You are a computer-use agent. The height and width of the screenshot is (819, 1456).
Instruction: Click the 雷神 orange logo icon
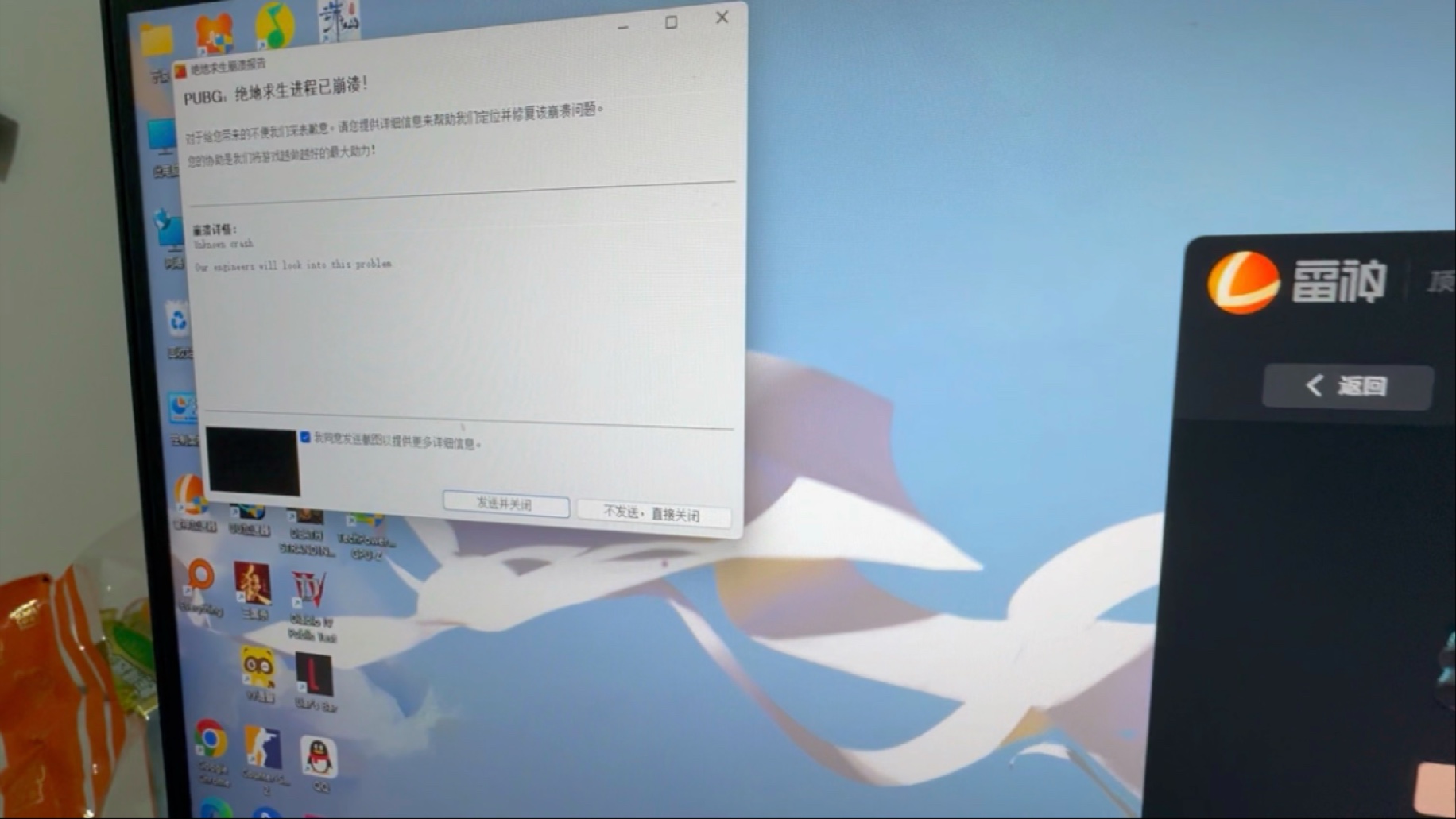click(x=1243, y=282)
